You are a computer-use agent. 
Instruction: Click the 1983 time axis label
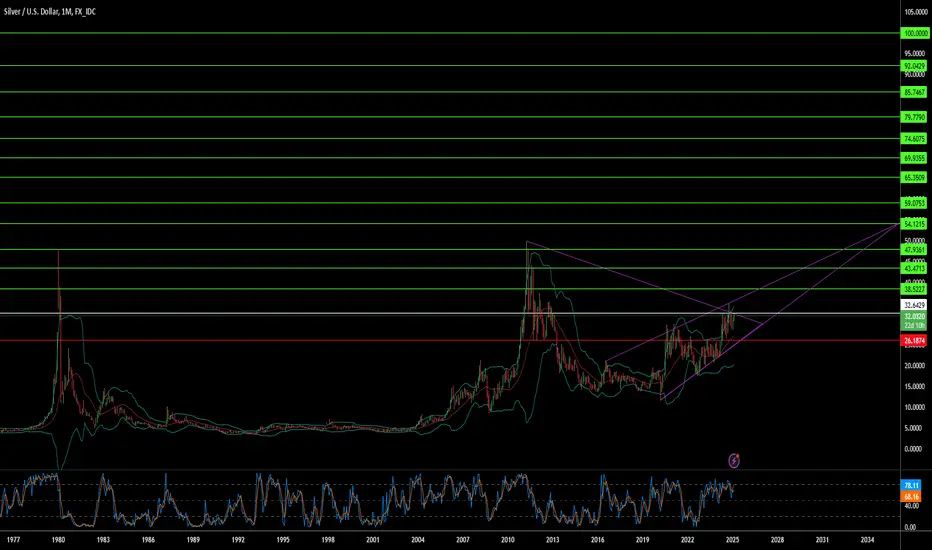(x=103, y=540)
